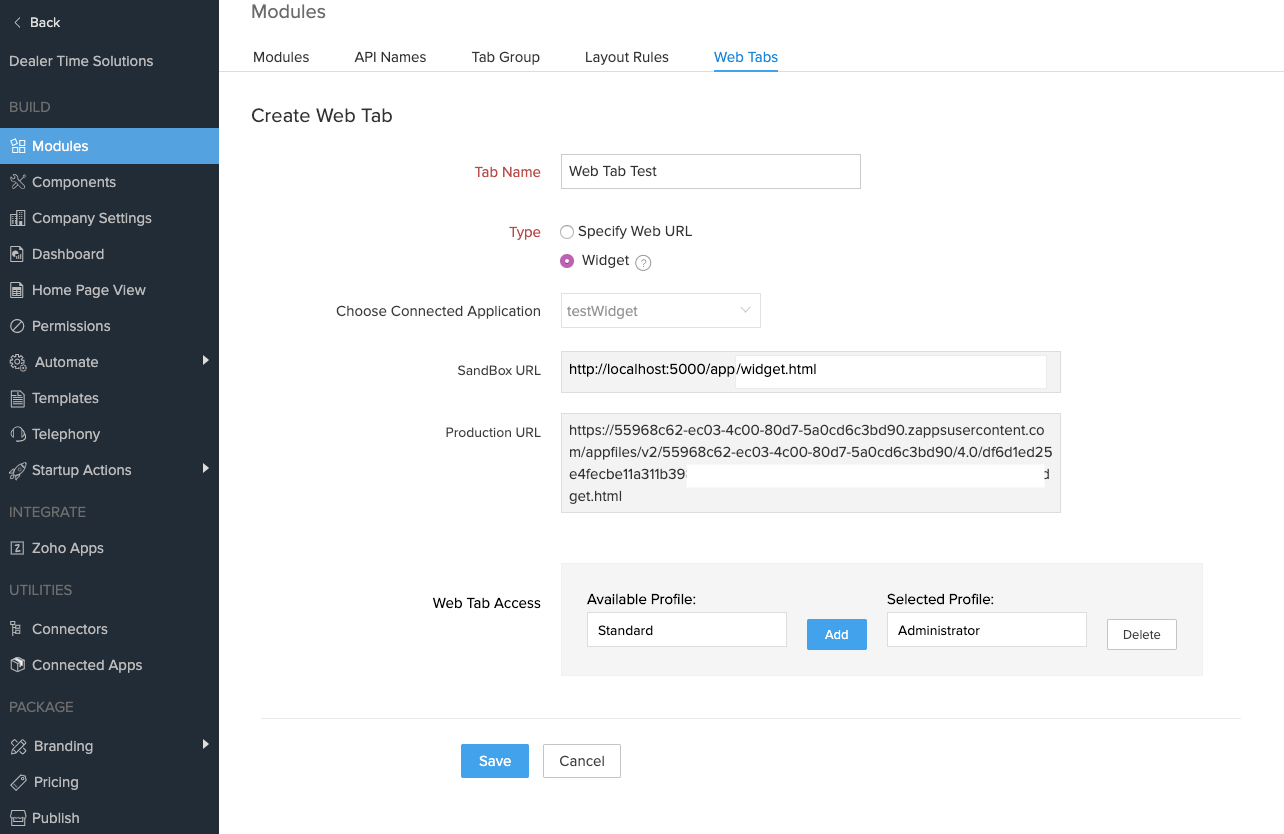The width and height of the screenshot is (1284, 834).
Task: Click the Telephony headset icon
Action: [17, 434]
